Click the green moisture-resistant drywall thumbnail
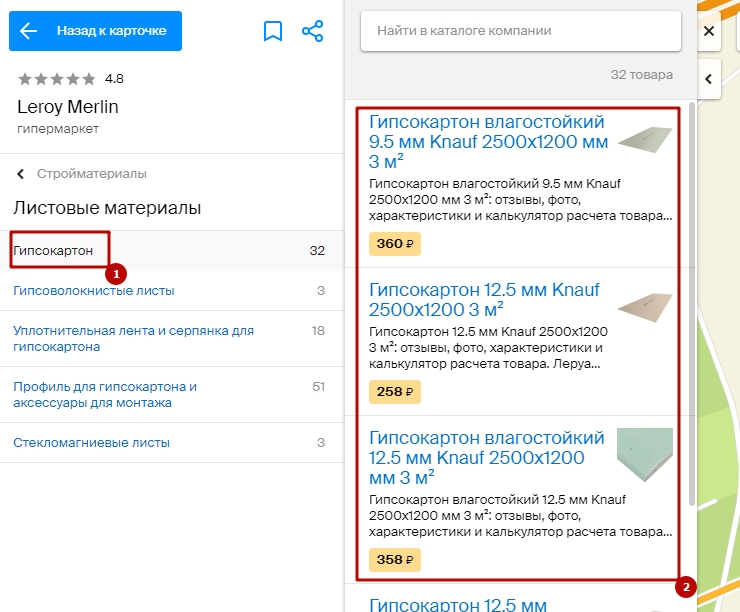The image size is (740, 612). (645, 455)
